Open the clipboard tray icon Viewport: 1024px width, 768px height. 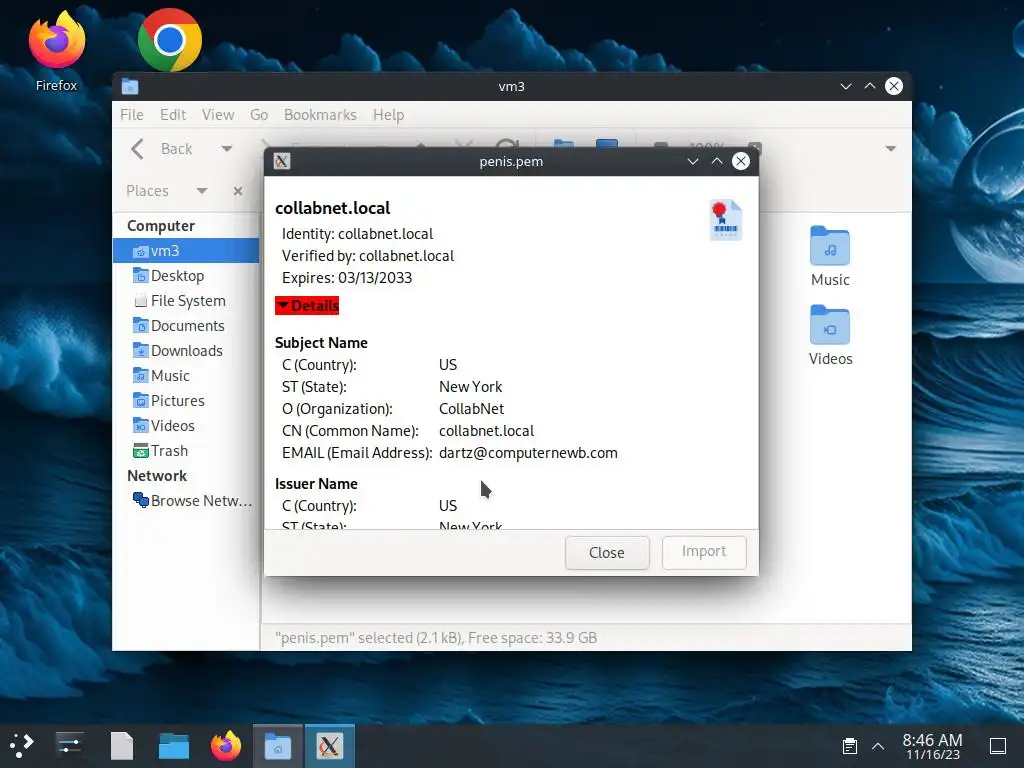[x=850, y=746]
